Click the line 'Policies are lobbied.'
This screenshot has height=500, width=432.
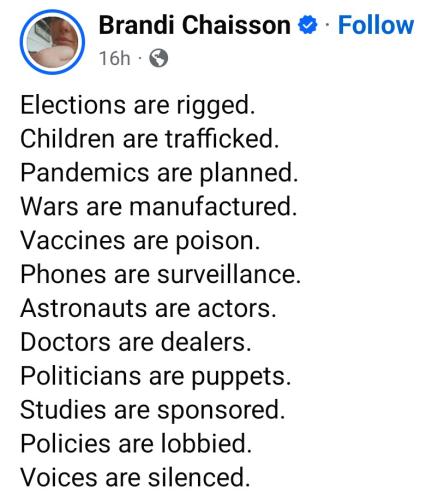136,444
